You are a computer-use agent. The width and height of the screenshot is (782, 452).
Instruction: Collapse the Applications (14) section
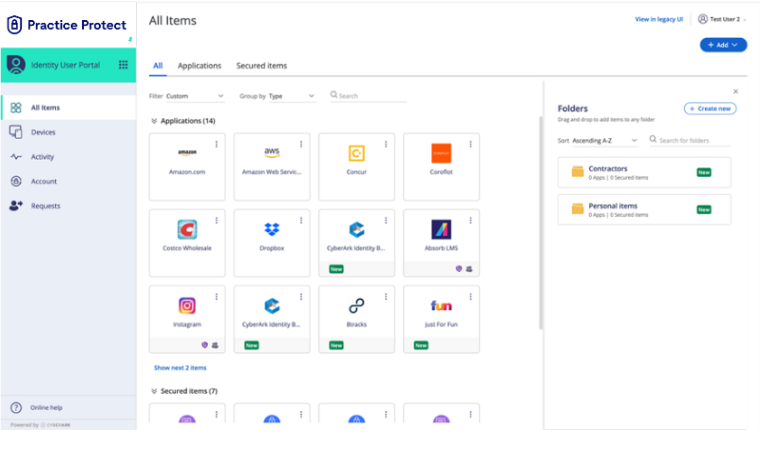tap(154, 121)
